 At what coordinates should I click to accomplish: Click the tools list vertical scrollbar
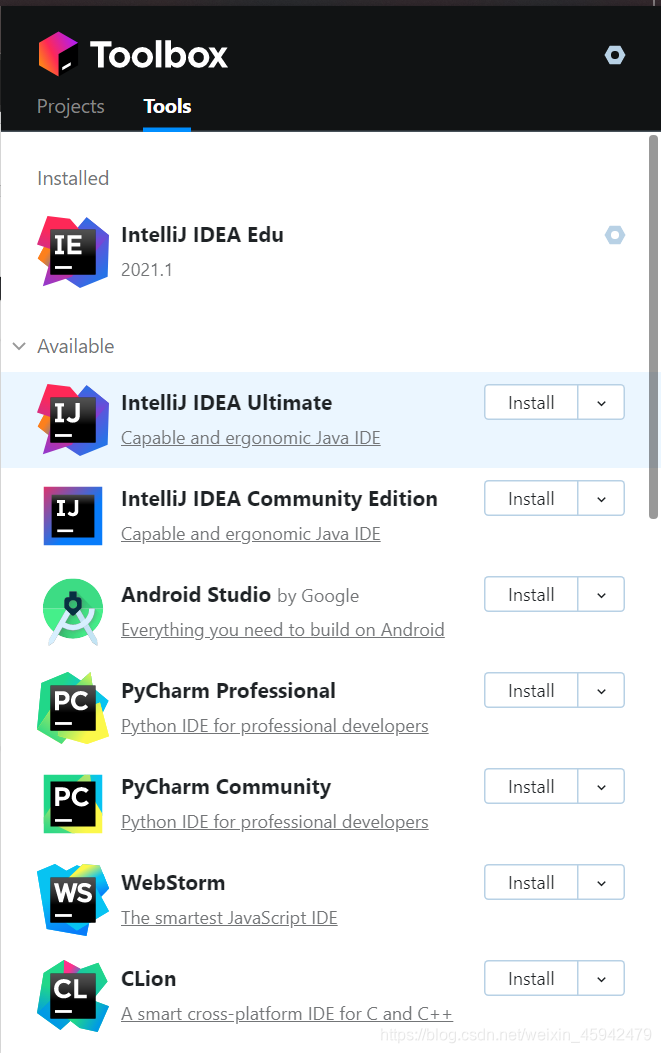click(x=653, y=327)
